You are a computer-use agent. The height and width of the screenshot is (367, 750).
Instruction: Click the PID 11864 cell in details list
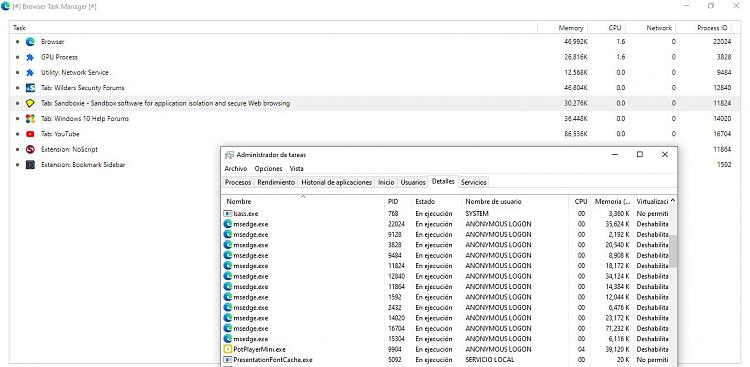tap(397, 287)
